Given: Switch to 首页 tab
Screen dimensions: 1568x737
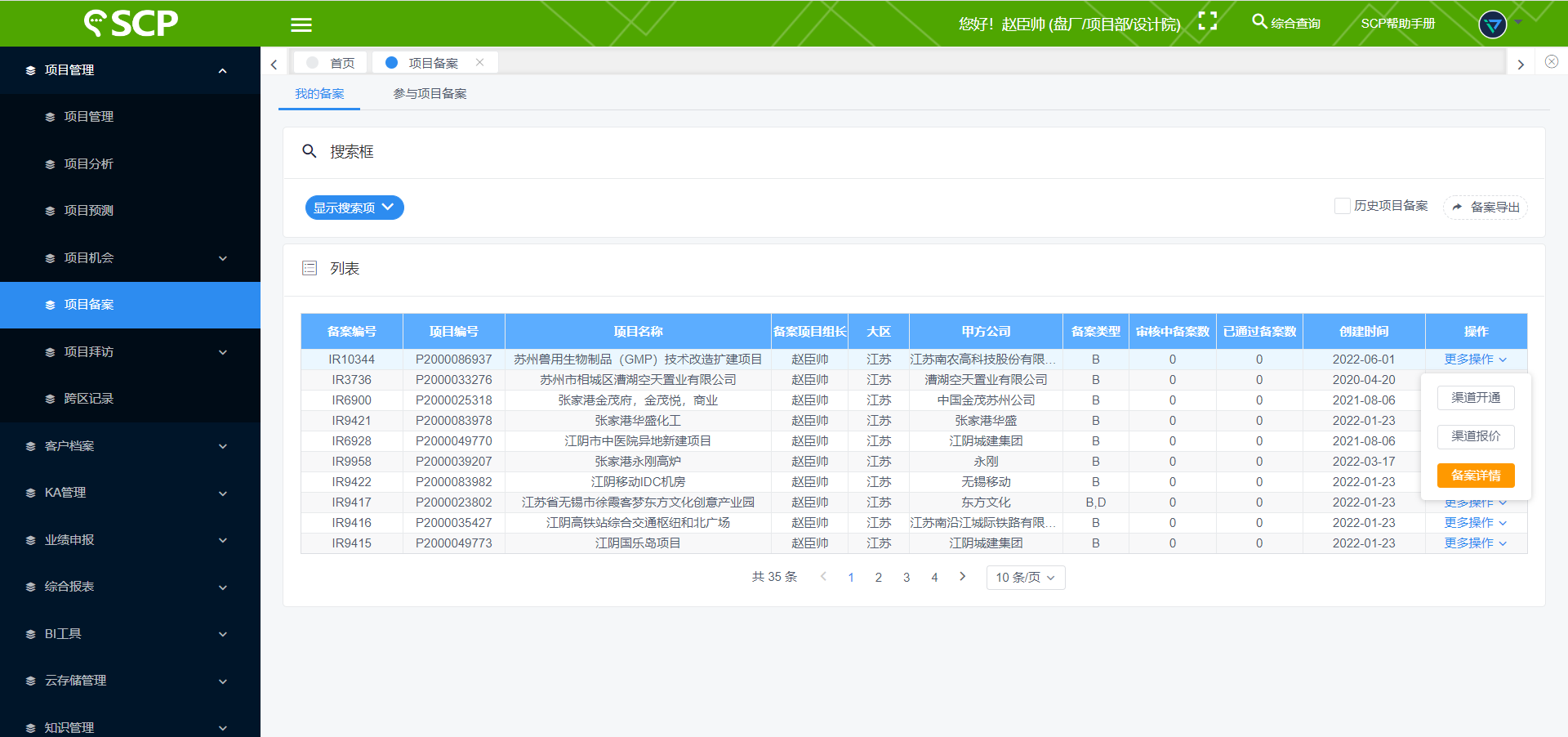Looking at the screenshot, I should pyautogui.click(x=331, y=63).
